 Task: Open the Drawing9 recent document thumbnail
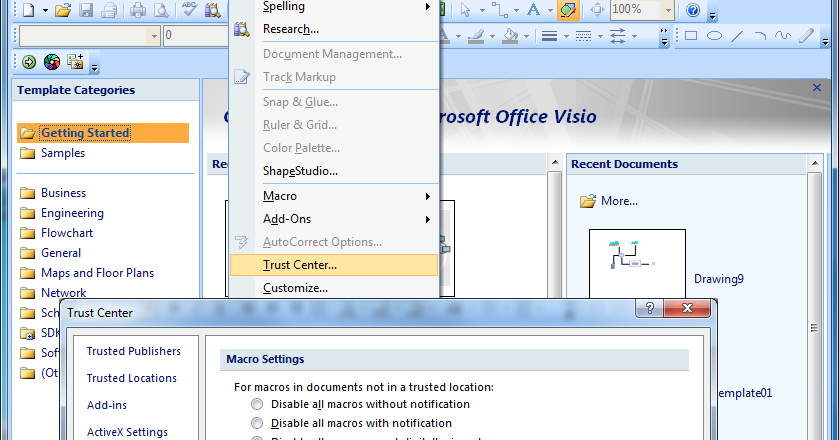[x=637, y=264]
